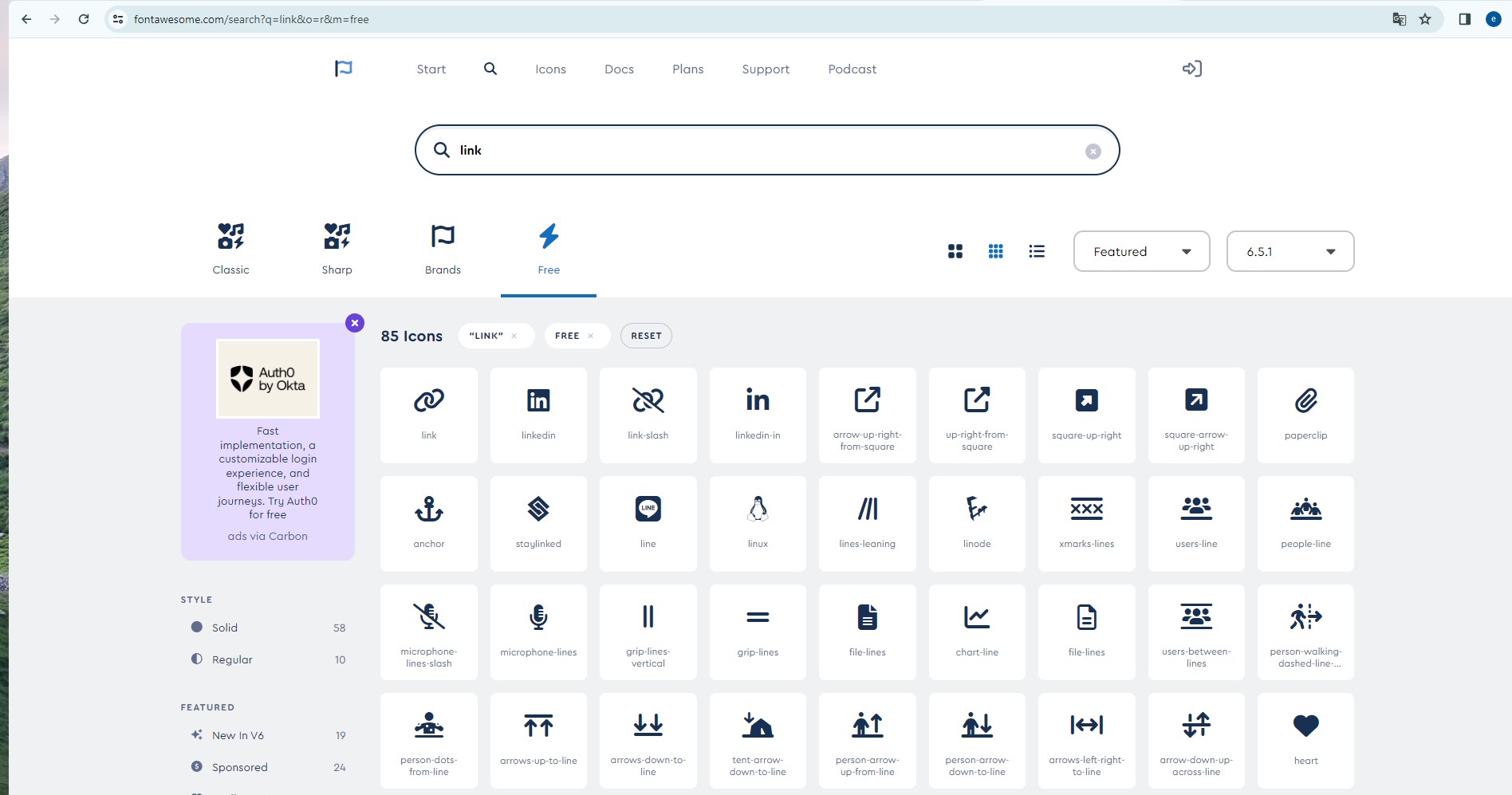Filter by Sponsored icons
The image size is (1512, 795).
[x=267, y=767]
